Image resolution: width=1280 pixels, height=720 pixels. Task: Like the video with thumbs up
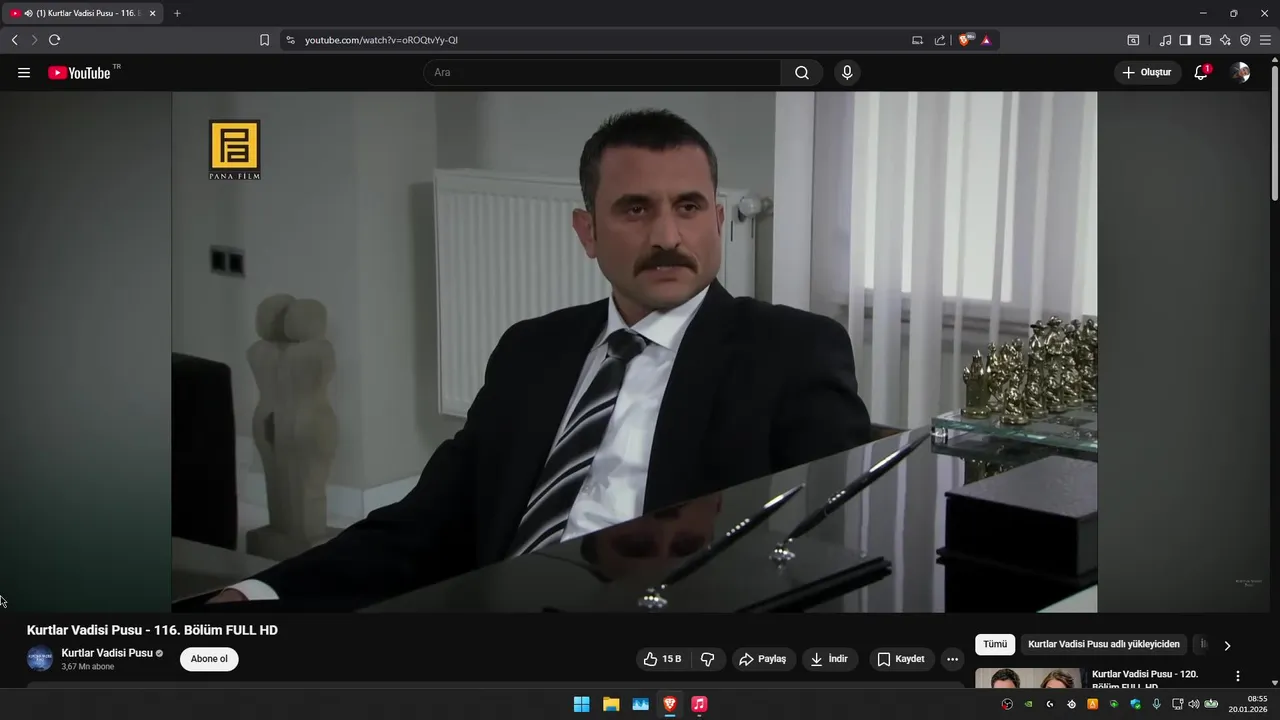pyautogui.click(x=662, y=659)
